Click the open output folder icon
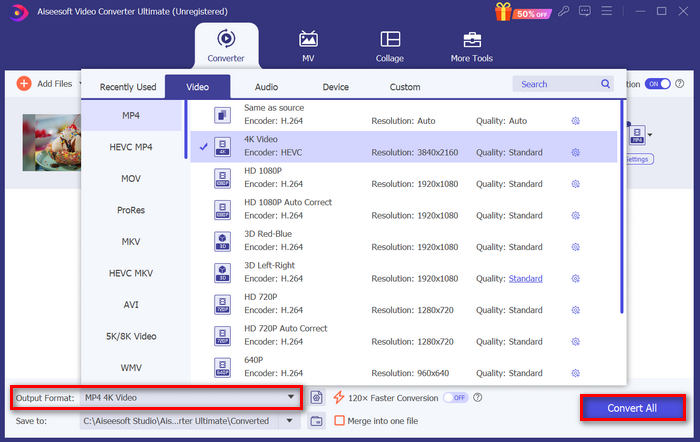Viewport: 700px width, 442px height. [317, 421]
